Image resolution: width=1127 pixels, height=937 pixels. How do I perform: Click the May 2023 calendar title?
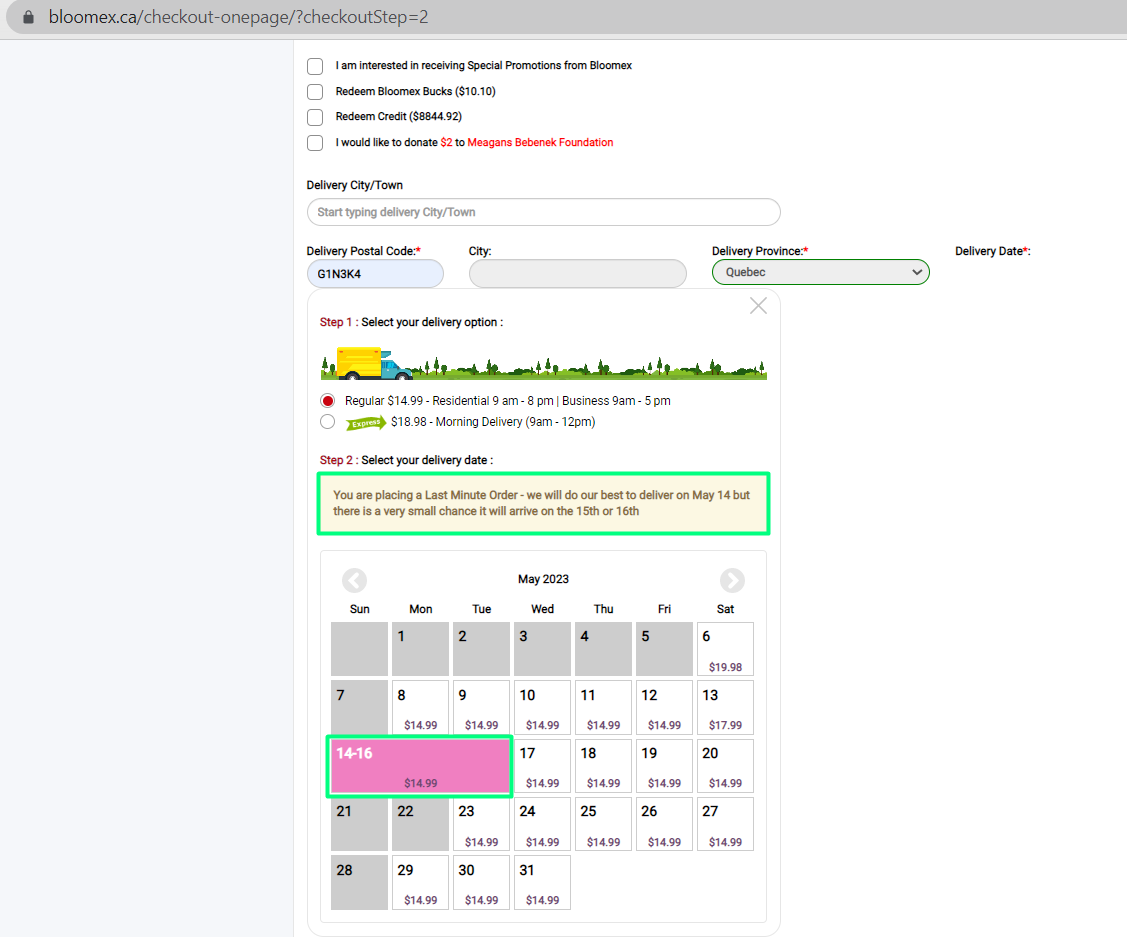[543, 579]
